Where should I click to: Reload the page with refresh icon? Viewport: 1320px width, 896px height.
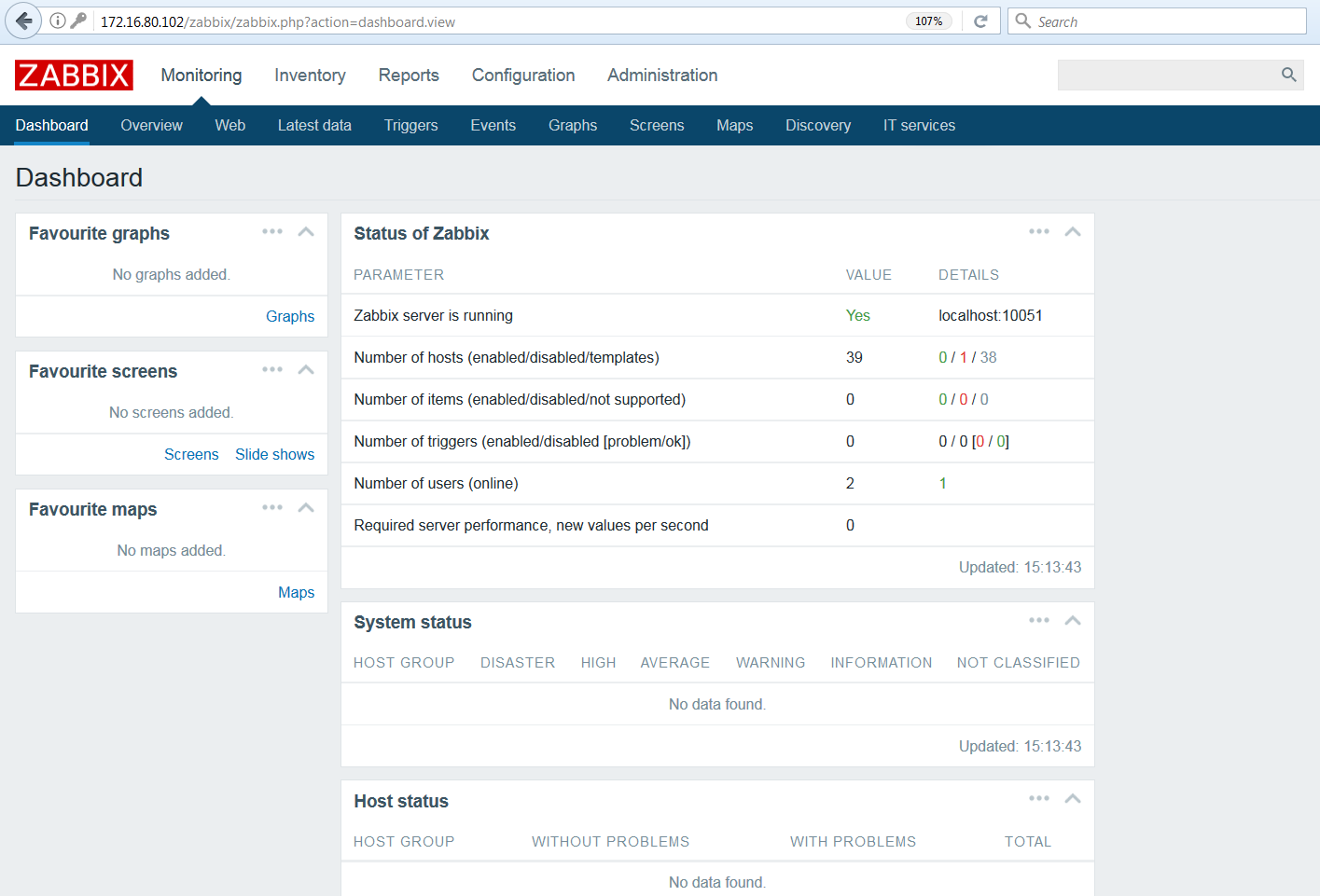(x=980, y=21)
